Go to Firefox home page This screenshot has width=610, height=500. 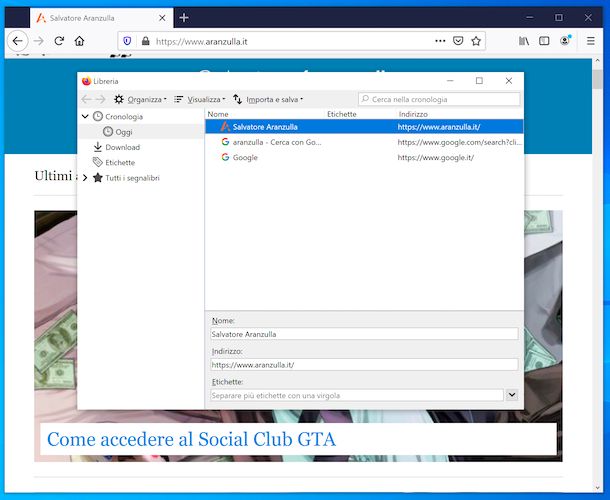(79, 41)
